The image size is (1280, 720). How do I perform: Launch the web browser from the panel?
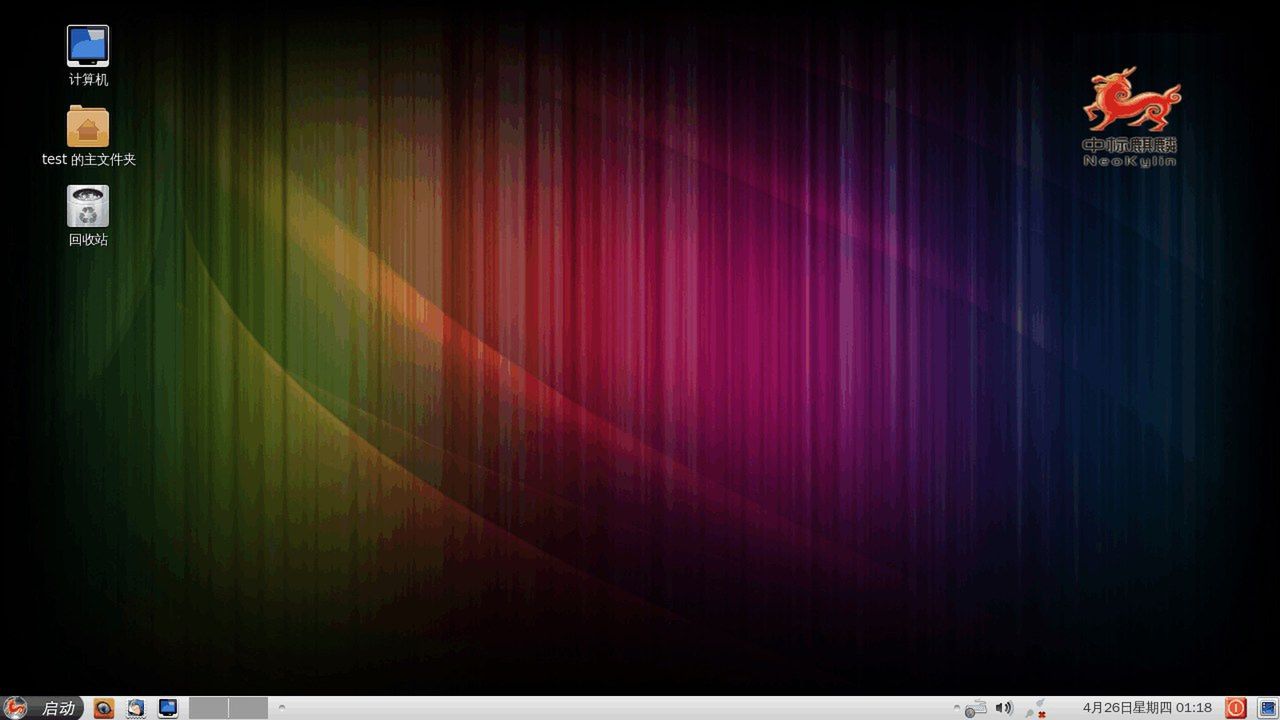[104, 708]
